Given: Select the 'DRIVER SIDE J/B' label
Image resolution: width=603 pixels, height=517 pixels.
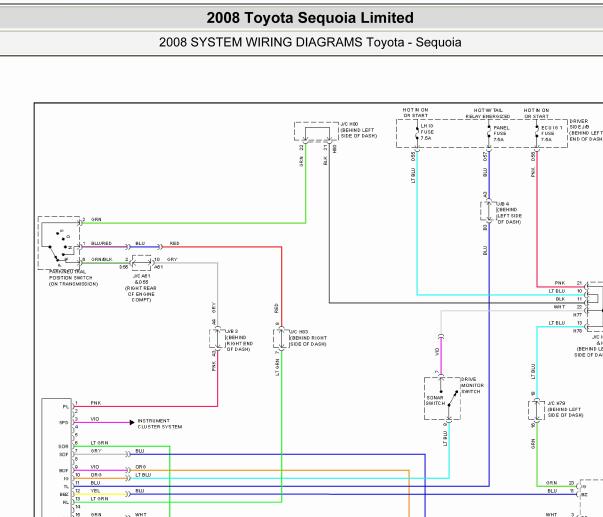Looking at the screenshot, I should pos(579,124).
